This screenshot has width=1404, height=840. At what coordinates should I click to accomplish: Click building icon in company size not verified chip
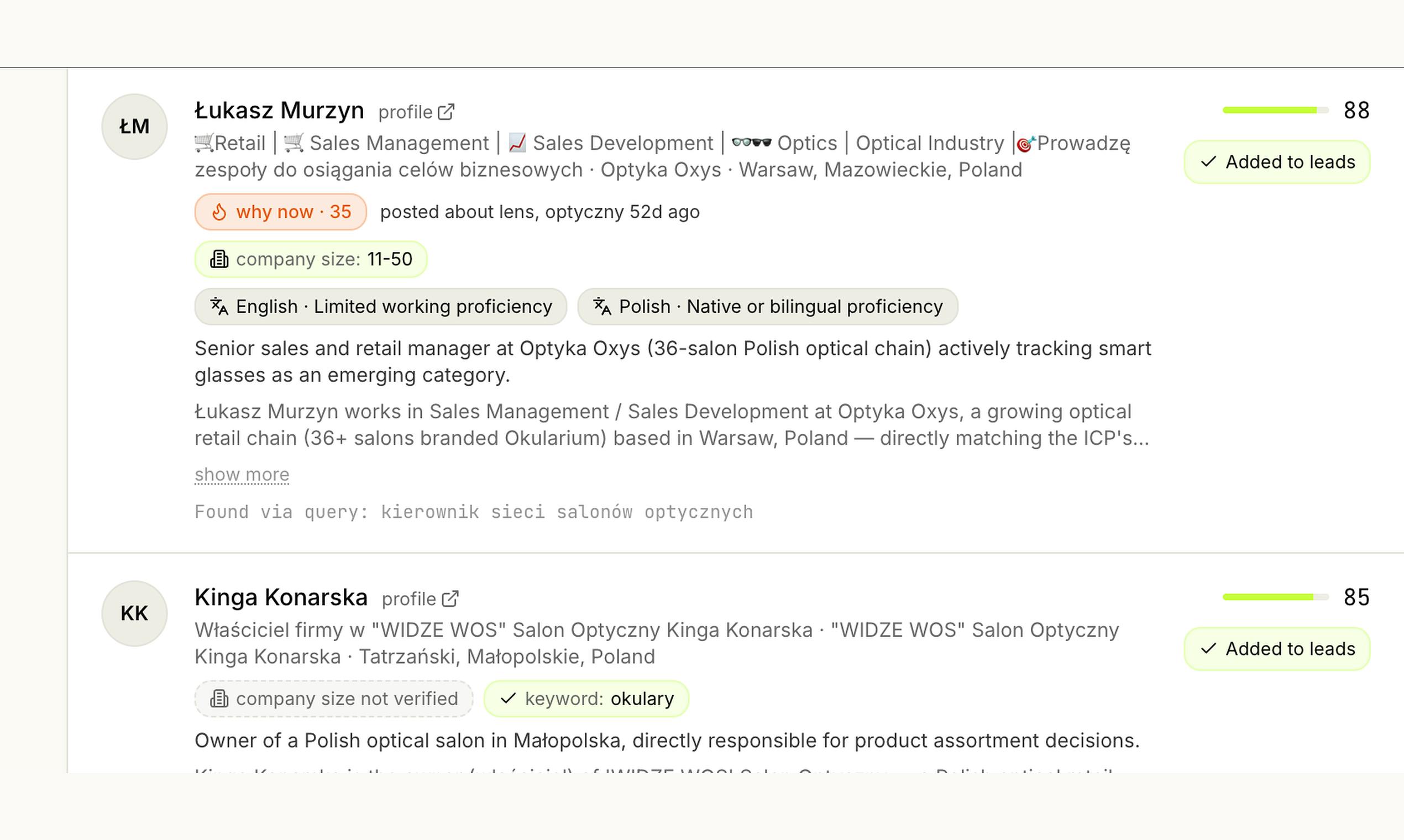[219, 699]
